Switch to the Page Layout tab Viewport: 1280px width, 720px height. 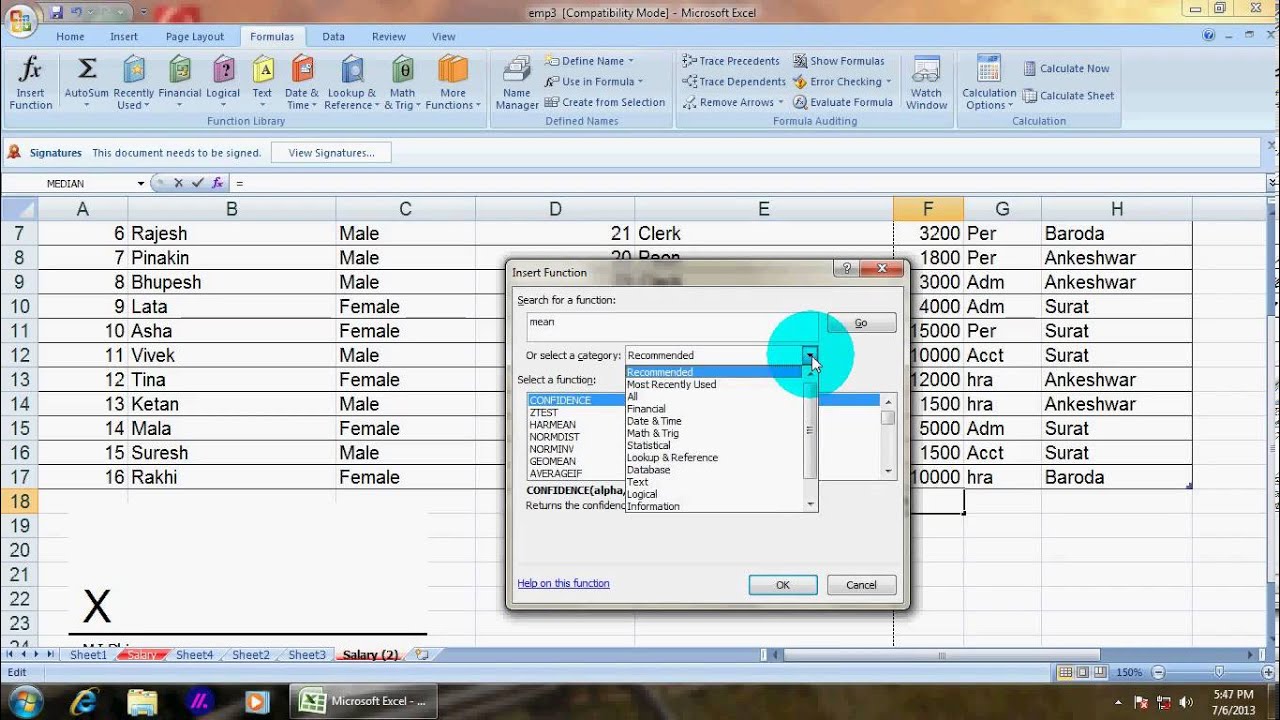click(195, 37)
